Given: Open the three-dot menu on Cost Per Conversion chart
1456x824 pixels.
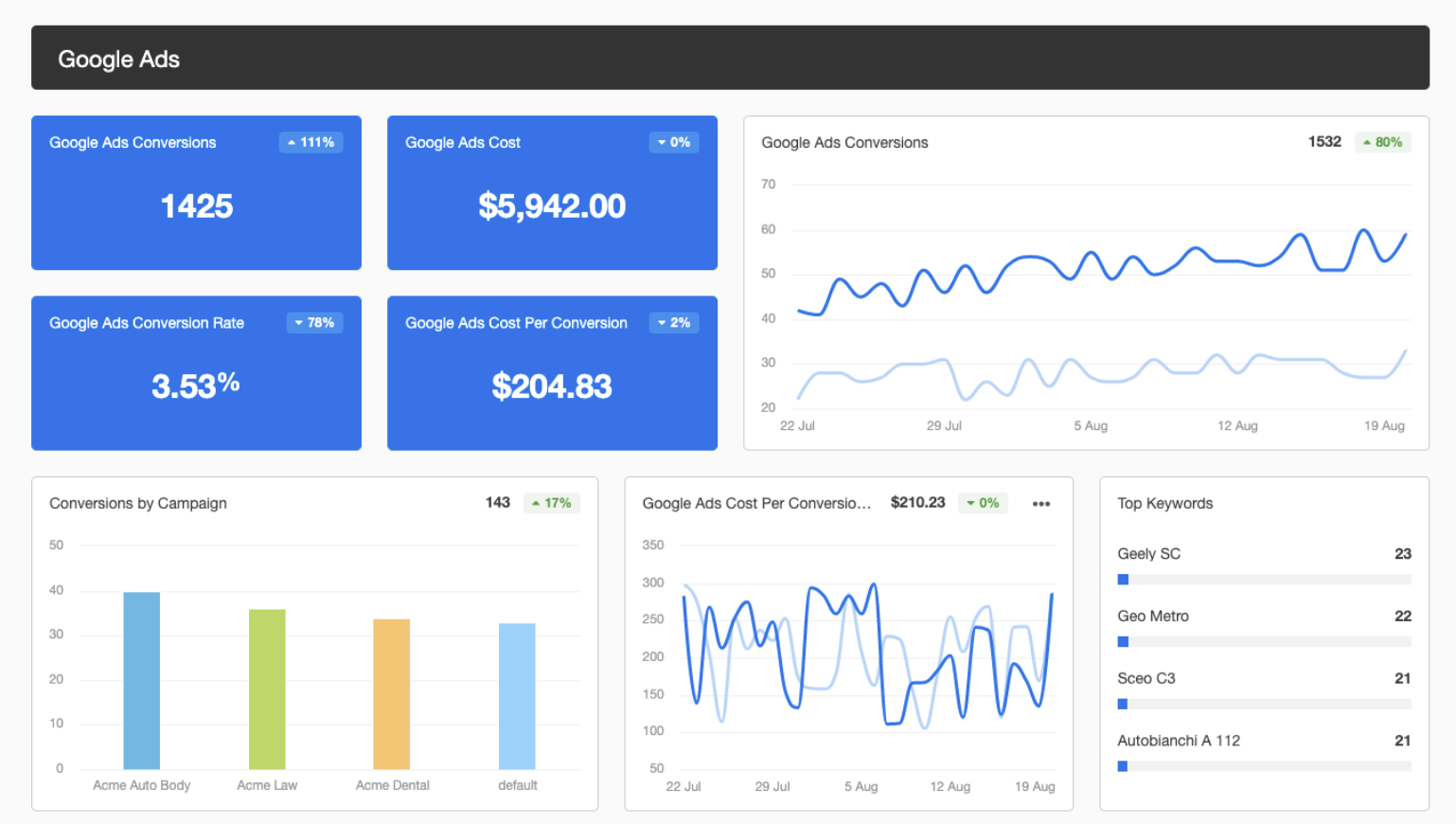Looking at the screenshot, I should click(1041, 504).
